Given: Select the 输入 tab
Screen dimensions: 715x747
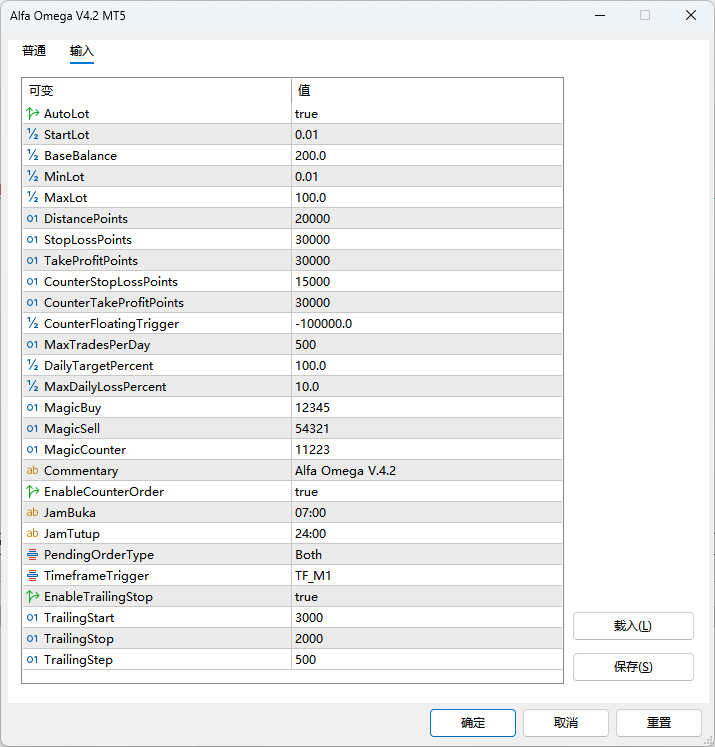Looking at the screenshot, I should (82, 51).
